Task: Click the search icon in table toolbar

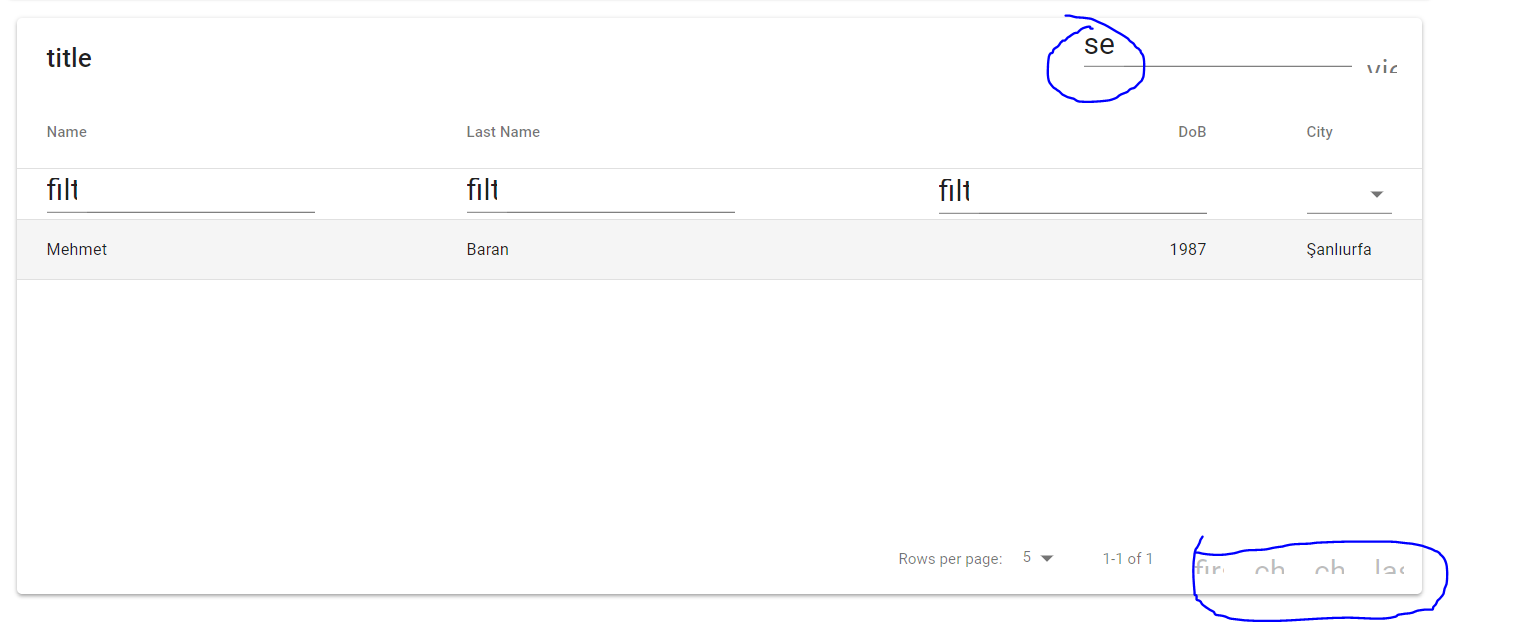Action: pyautogui.click(x=1099, y=45)
